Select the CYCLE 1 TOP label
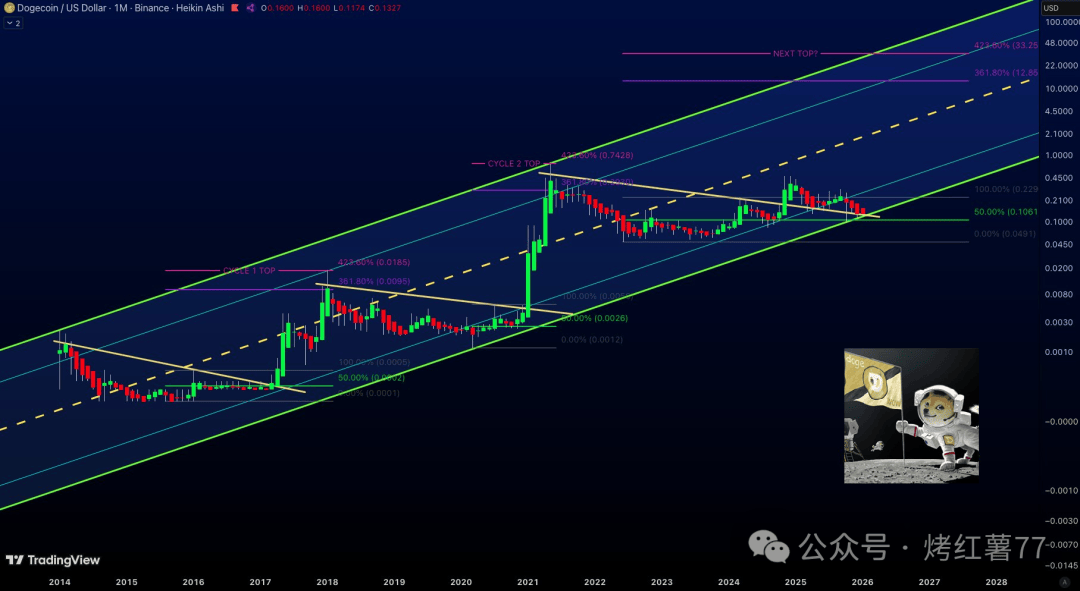Viewport: 1080px width, 591px height. pos(248,270)
